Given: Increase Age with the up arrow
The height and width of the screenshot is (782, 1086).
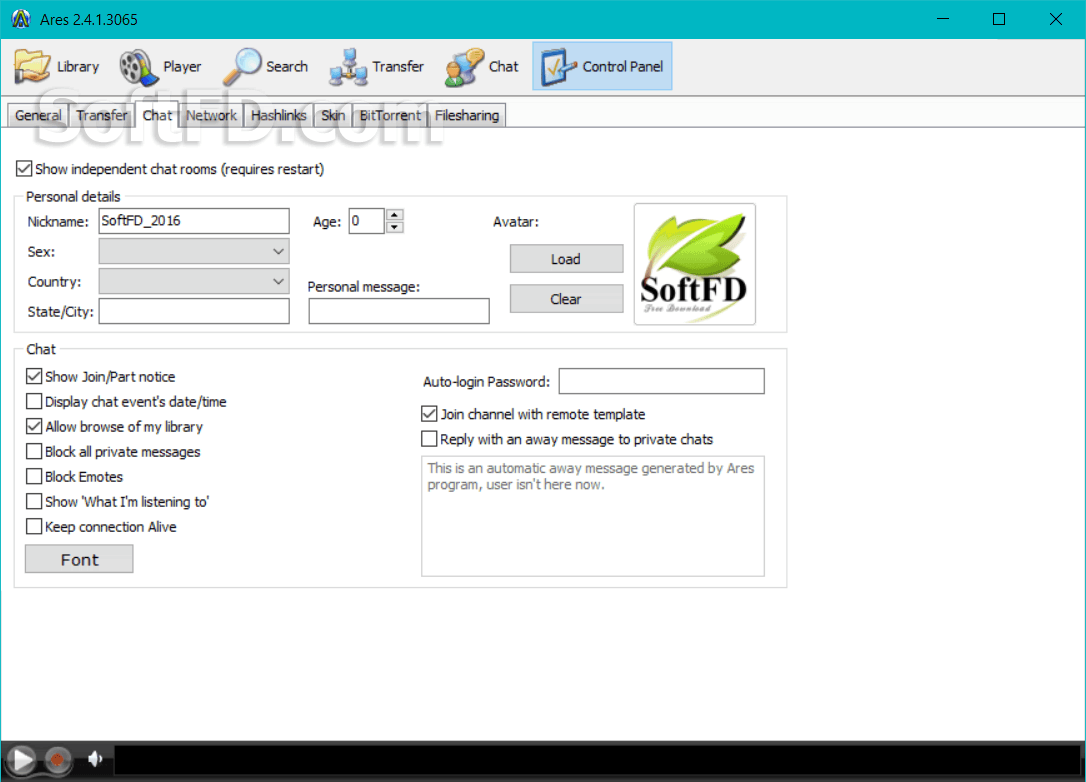Looking at the screenshot, I should pyautogui.click(x=394, y=215).
